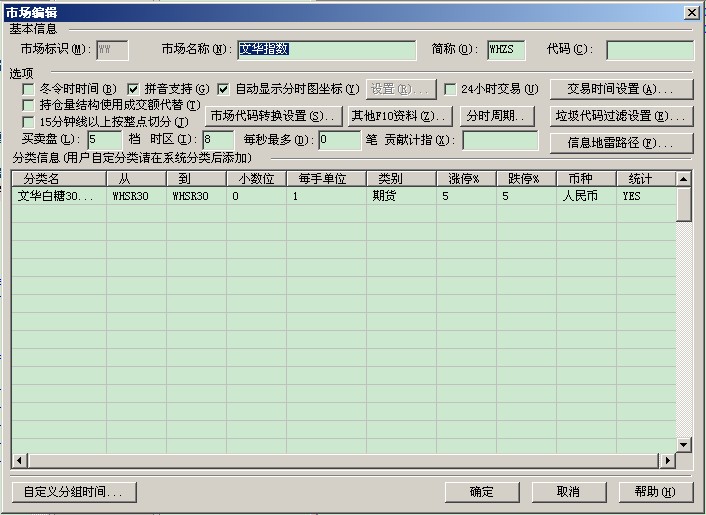Uncheck the 拼音支持 checkbox
The height and width of the screenshot is (515, 706).
click(x=133, y=89)
